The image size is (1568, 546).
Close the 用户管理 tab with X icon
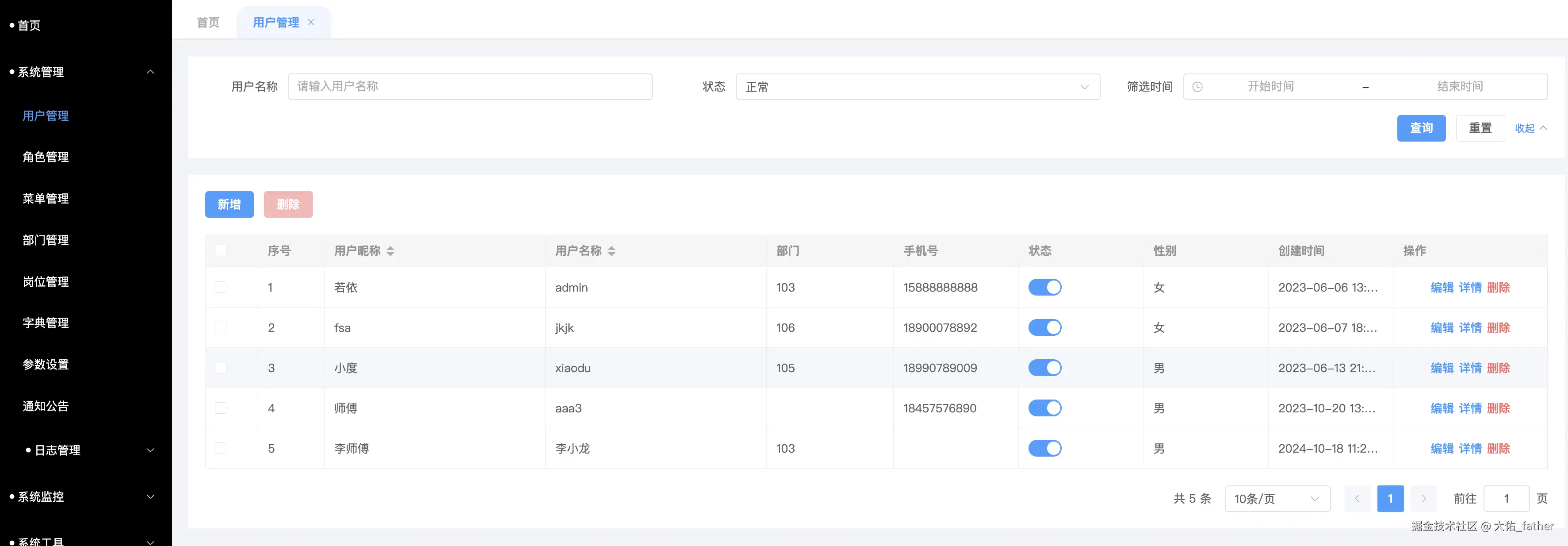(x=311, y=23)
